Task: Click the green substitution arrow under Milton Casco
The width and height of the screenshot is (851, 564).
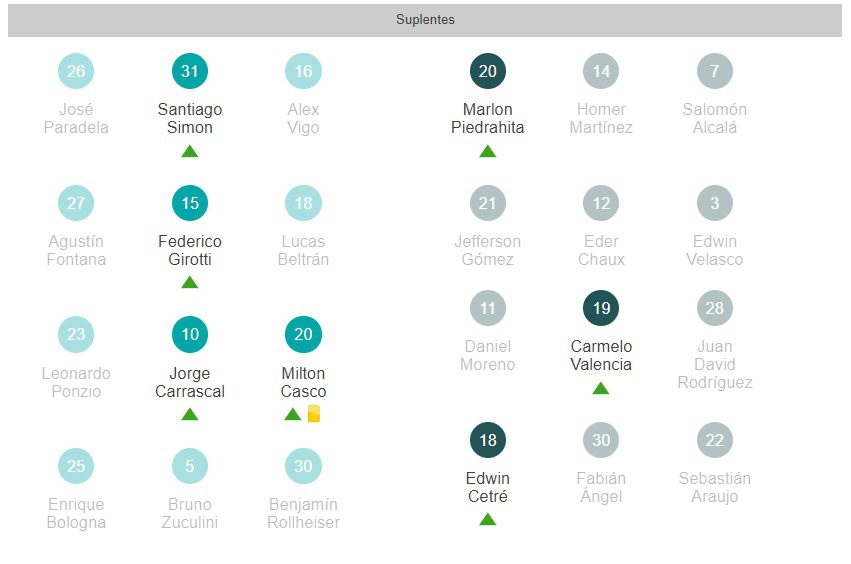Action: coord(292,414)
